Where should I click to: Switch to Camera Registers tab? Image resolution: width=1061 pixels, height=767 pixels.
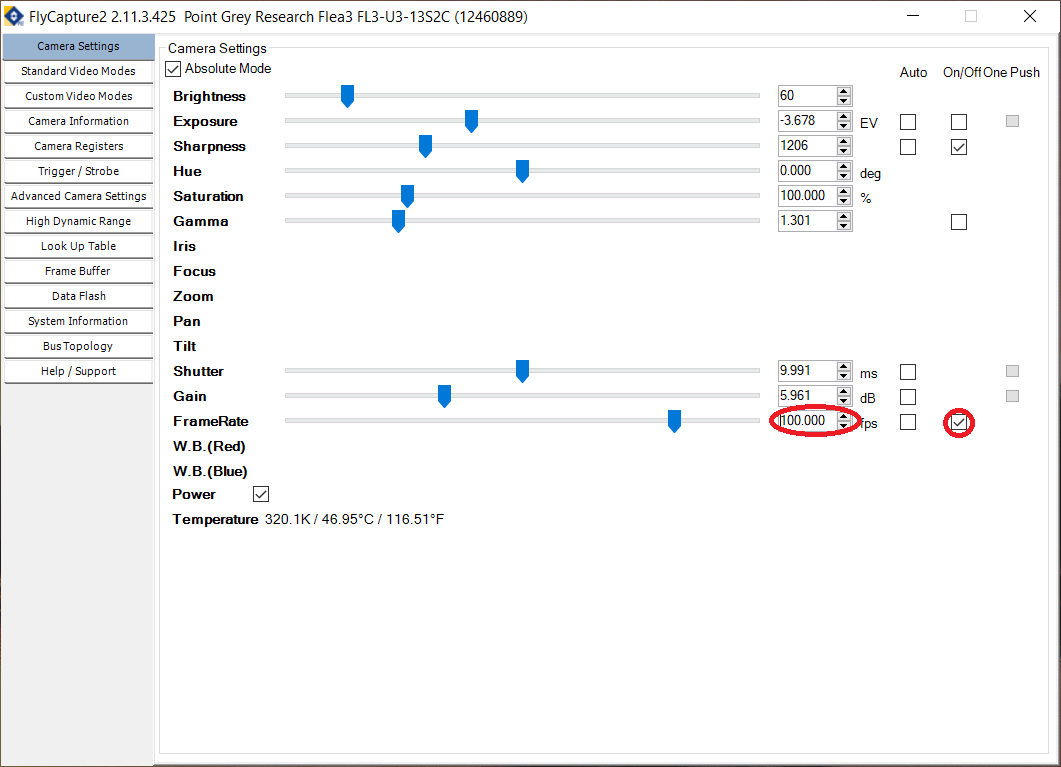78,146
